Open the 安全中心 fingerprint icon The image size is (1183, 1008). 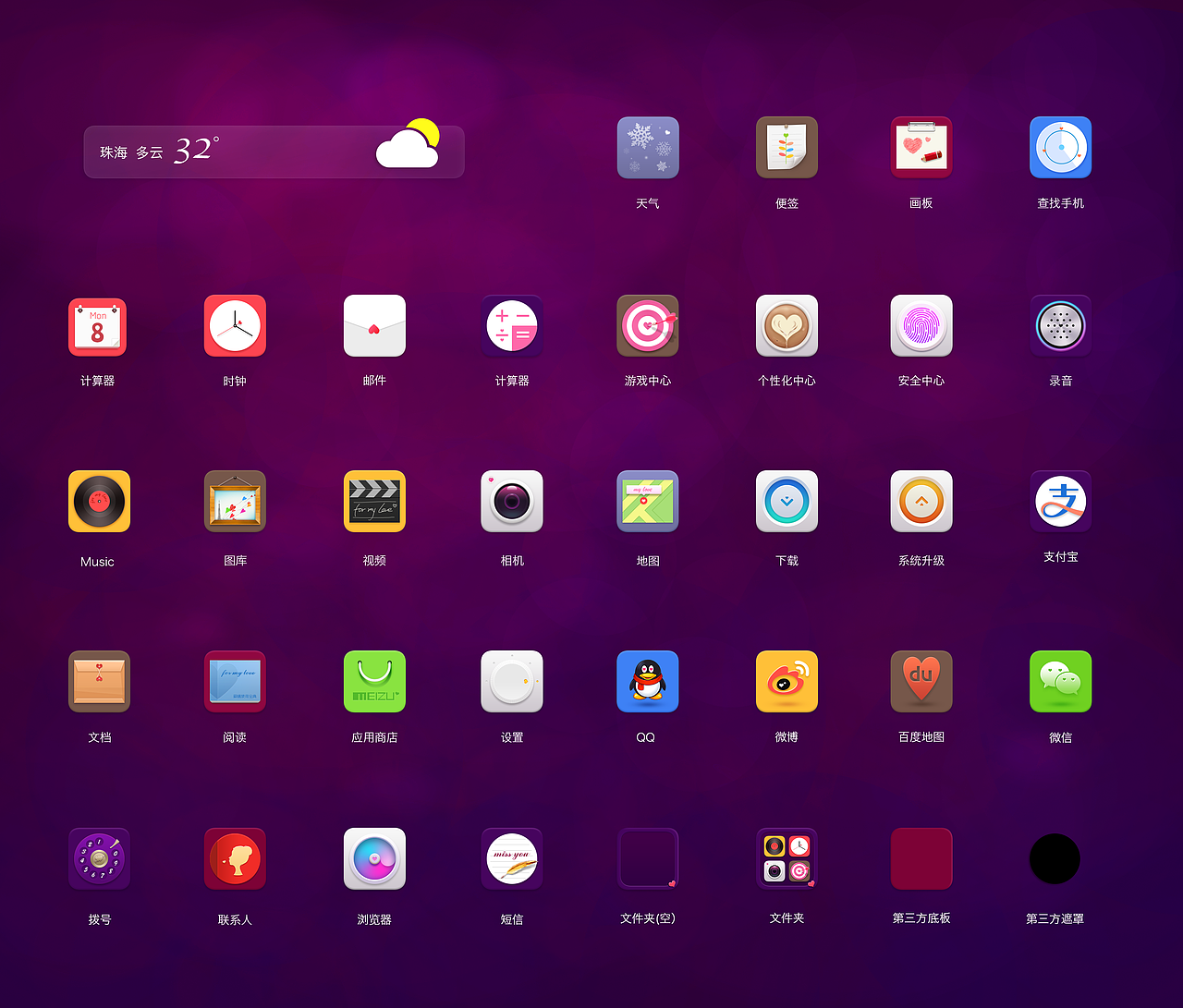pos(921,326)
